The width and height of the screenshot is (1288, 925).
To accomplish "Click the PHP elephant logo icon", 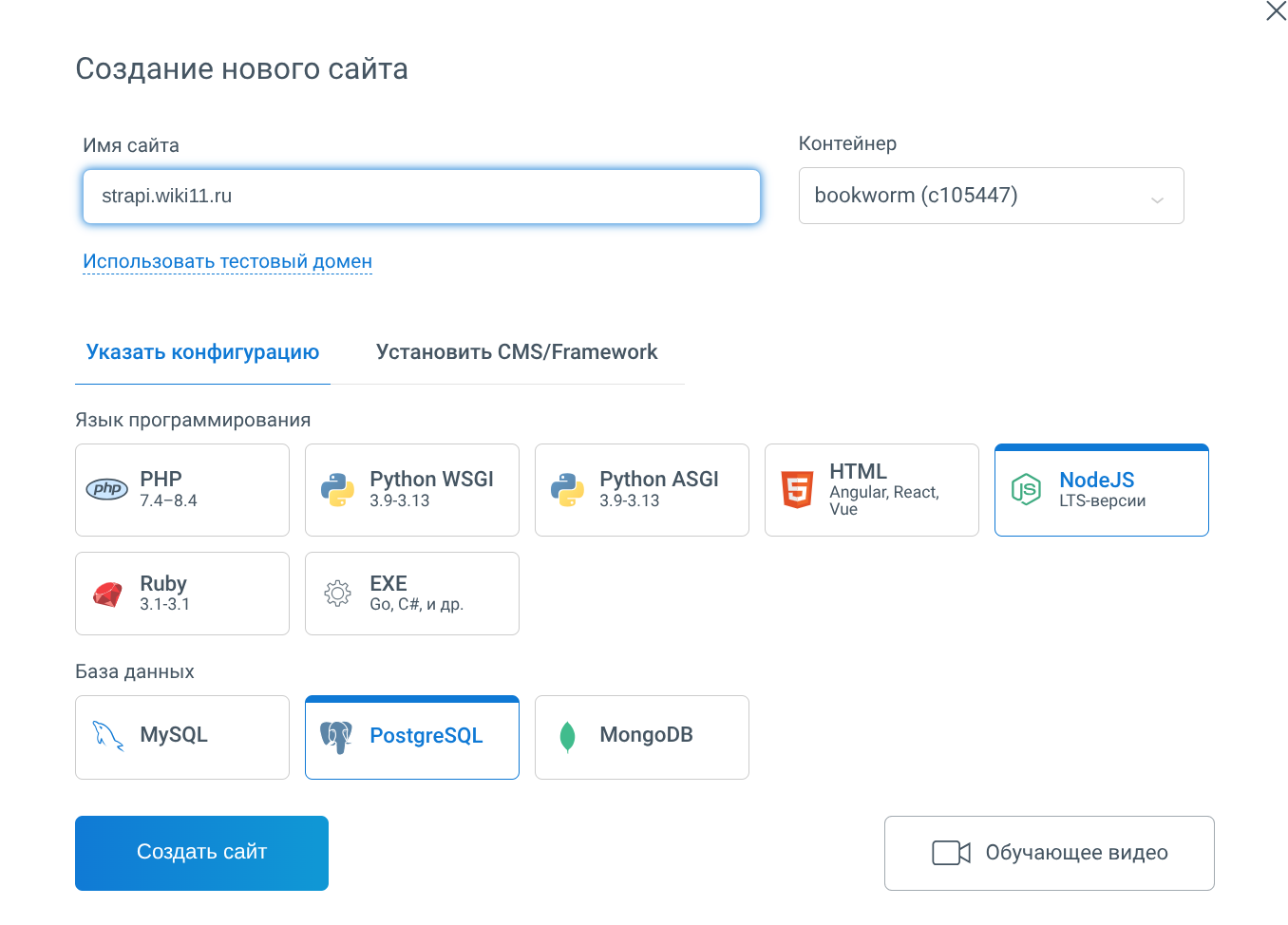I will tap(107, 489).
